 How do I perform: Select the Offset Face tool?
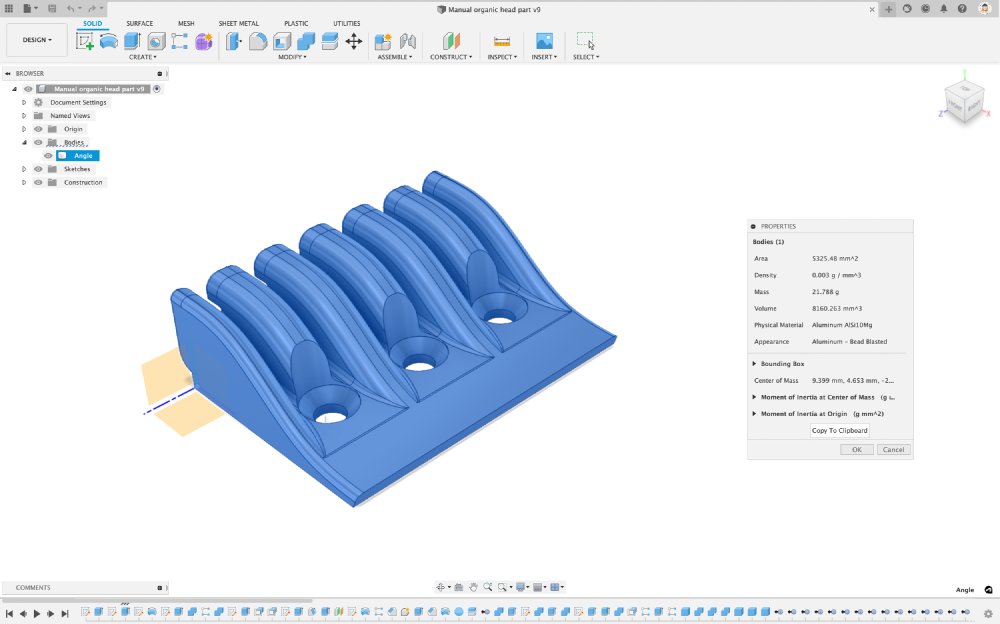[x=330, y=41]
